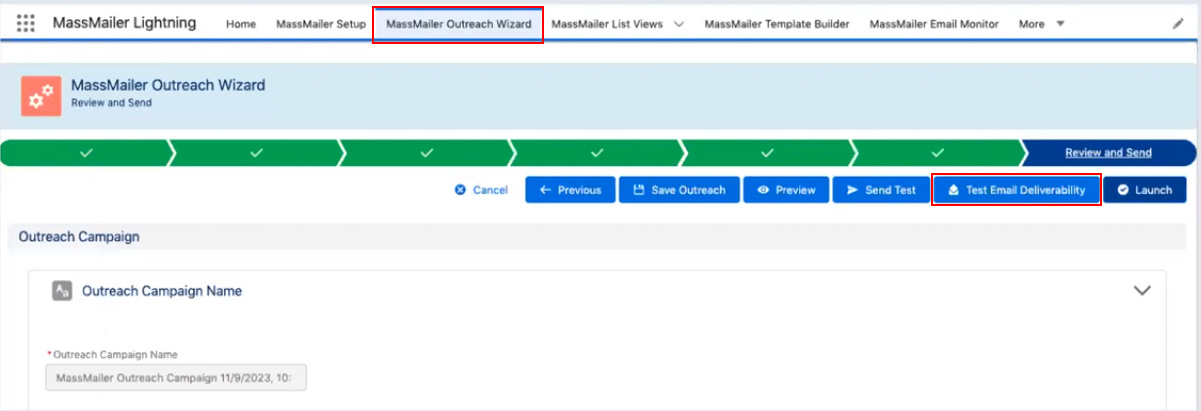Screen dimensions: 1201x411
Task: Click the first completed progress step
Action: coord(86,153)
